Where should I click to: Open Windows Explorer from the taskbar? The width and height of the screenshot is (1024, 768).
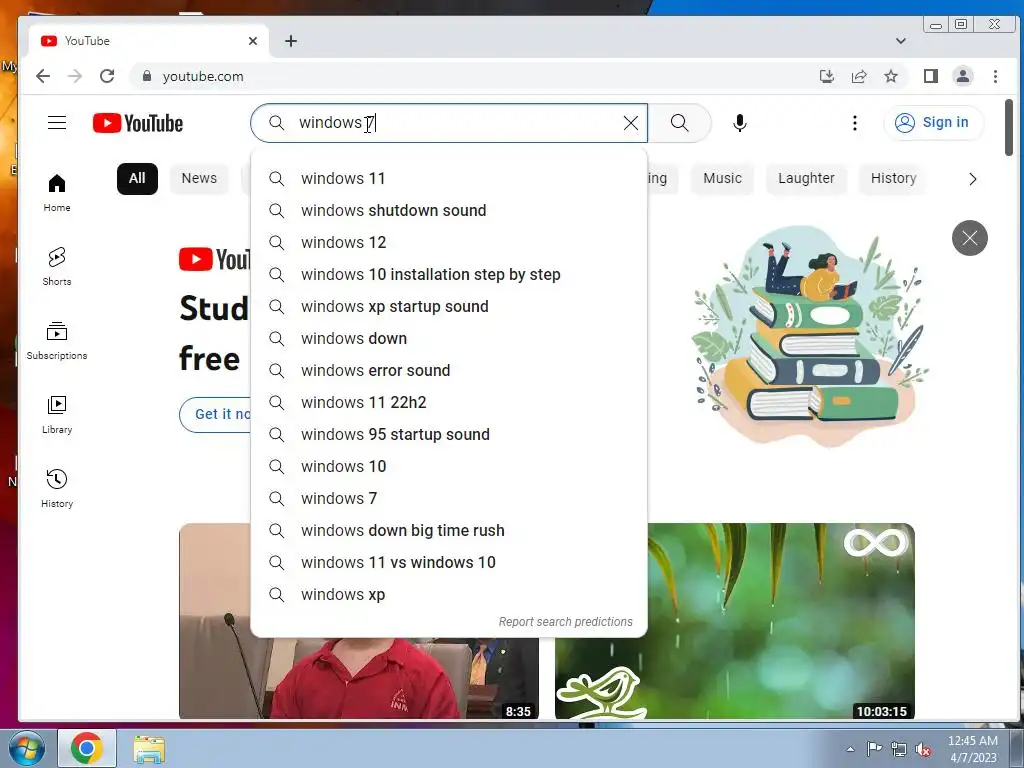149,749
